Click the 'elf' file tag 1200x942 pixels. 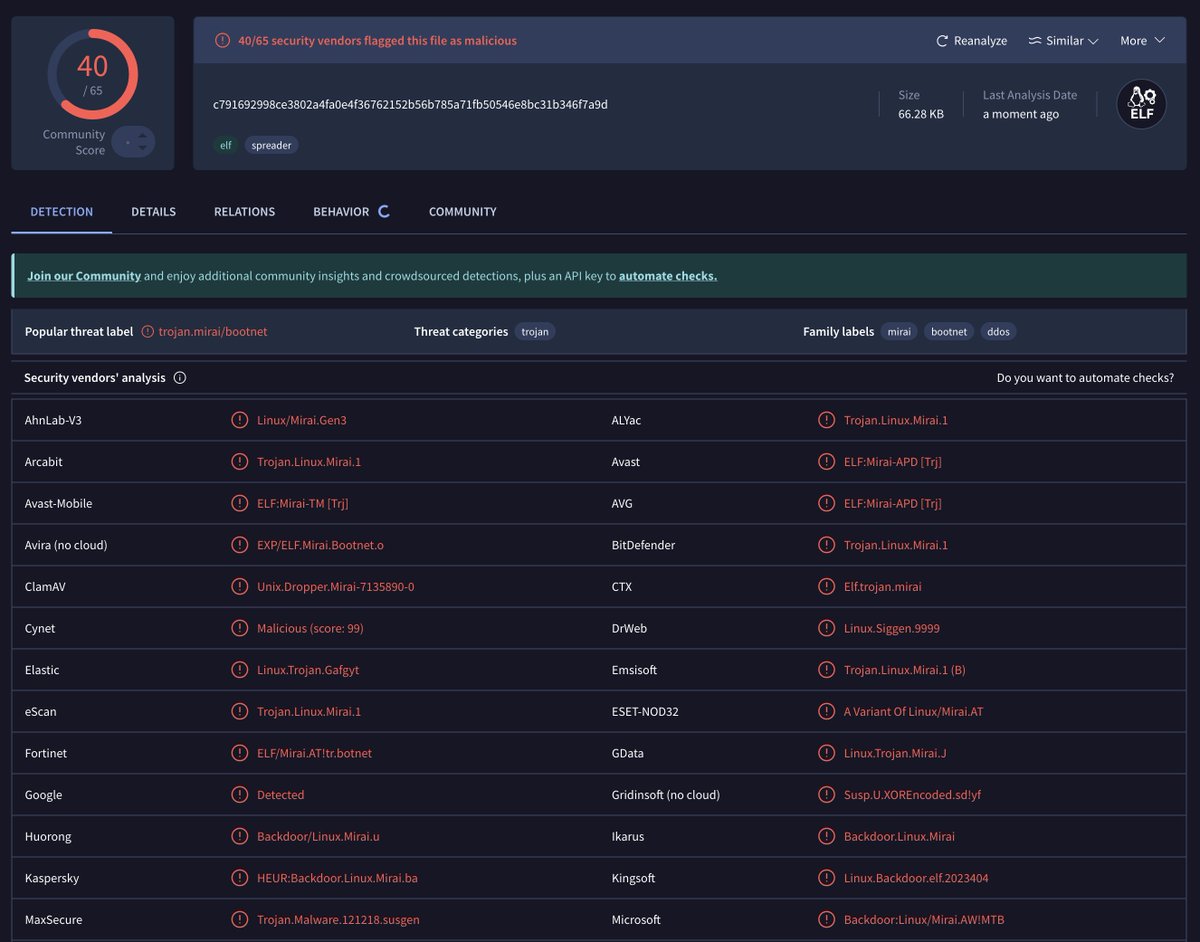226,145
